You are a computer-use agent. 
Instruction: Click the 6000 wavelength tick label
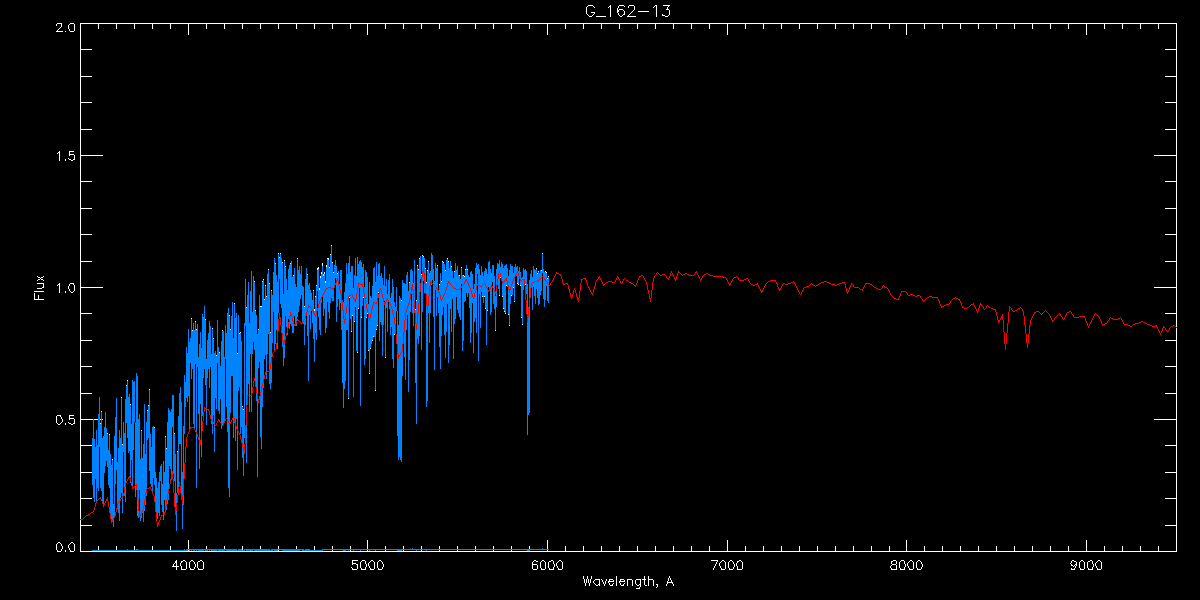tap(547, 565)
